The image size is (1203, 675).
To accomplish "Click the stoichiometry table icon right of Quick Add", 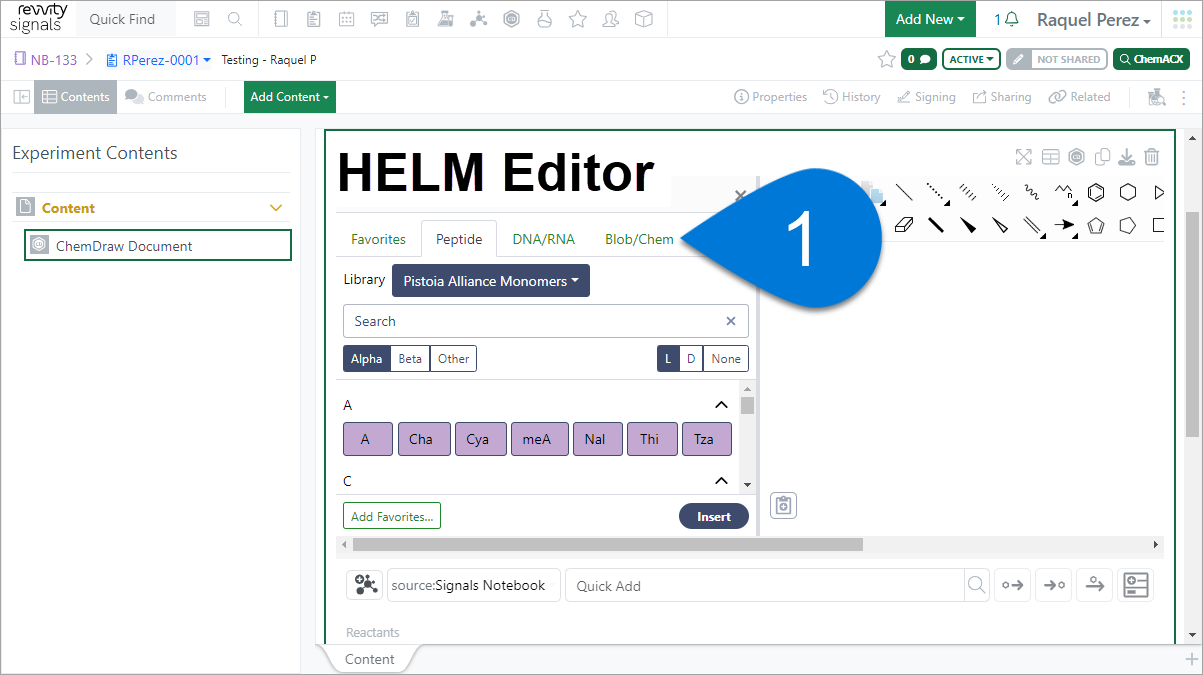I will tap(1136, 585).
